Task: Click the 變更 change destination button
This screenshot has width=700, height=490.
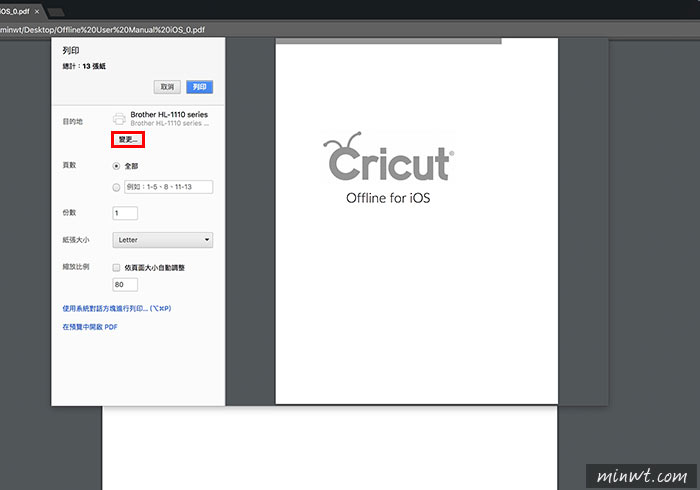Action: pos(128,140)
